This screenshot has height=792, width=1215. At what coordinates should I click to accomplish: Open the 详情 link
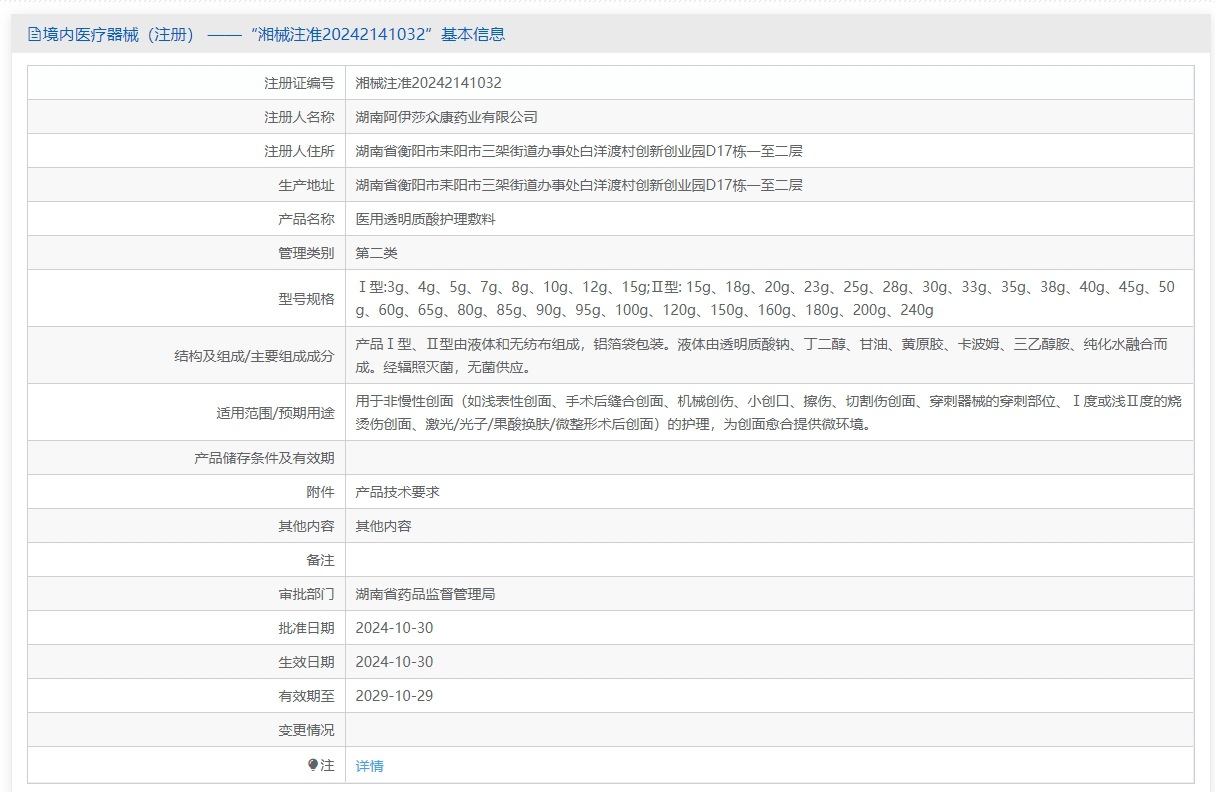tap(370, 766)
